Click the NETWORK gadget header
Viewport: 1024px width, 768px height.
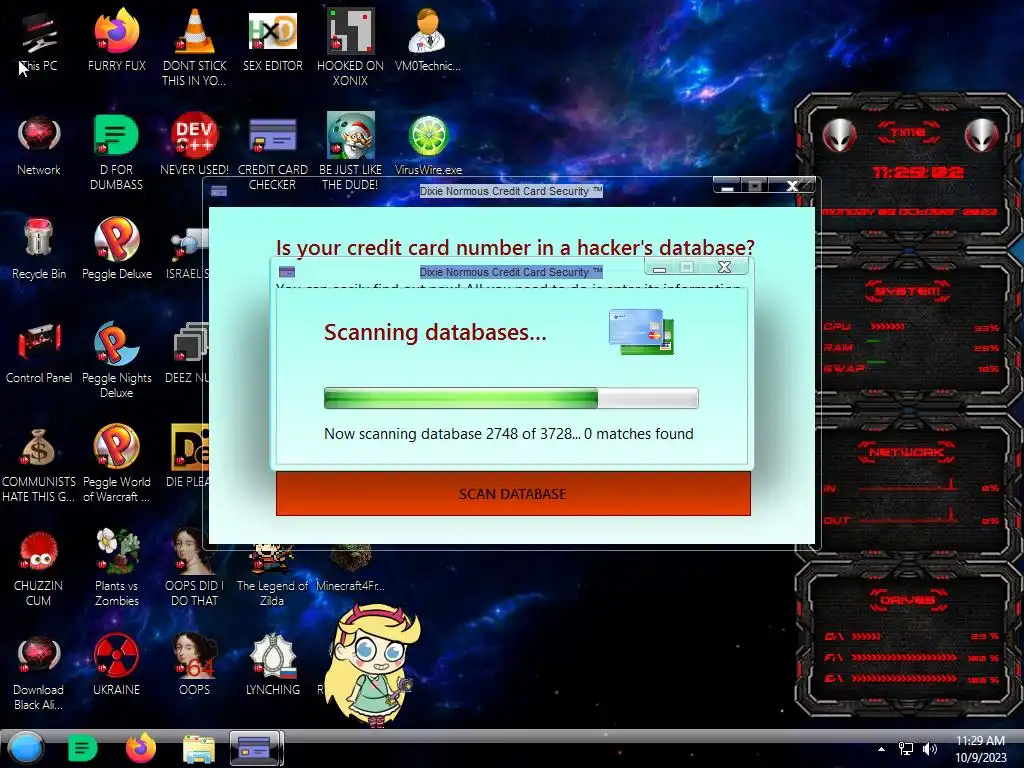907,452
